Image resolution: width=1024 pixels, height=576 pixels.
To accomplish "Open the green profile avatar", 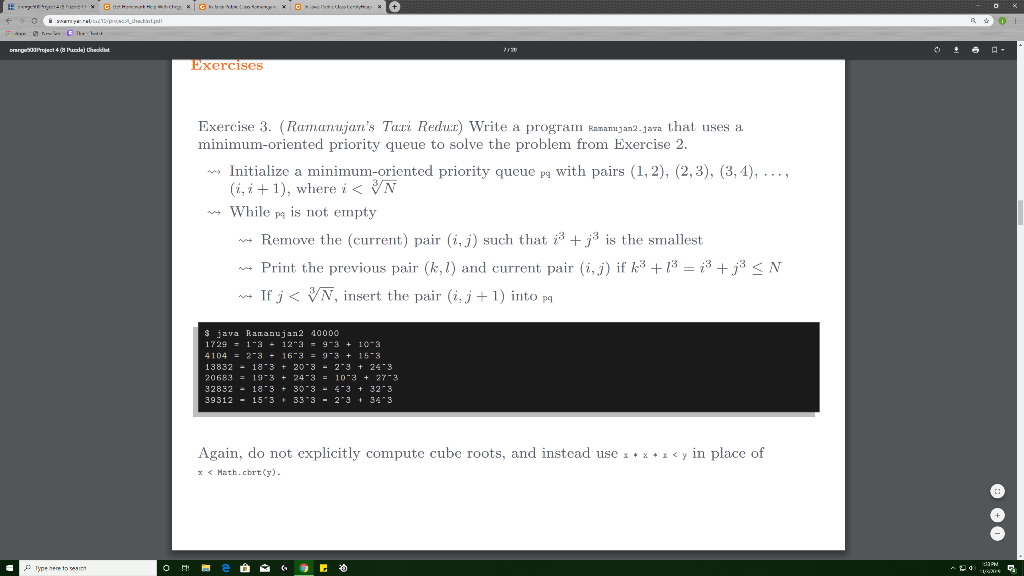I will tap(1002, 21).
